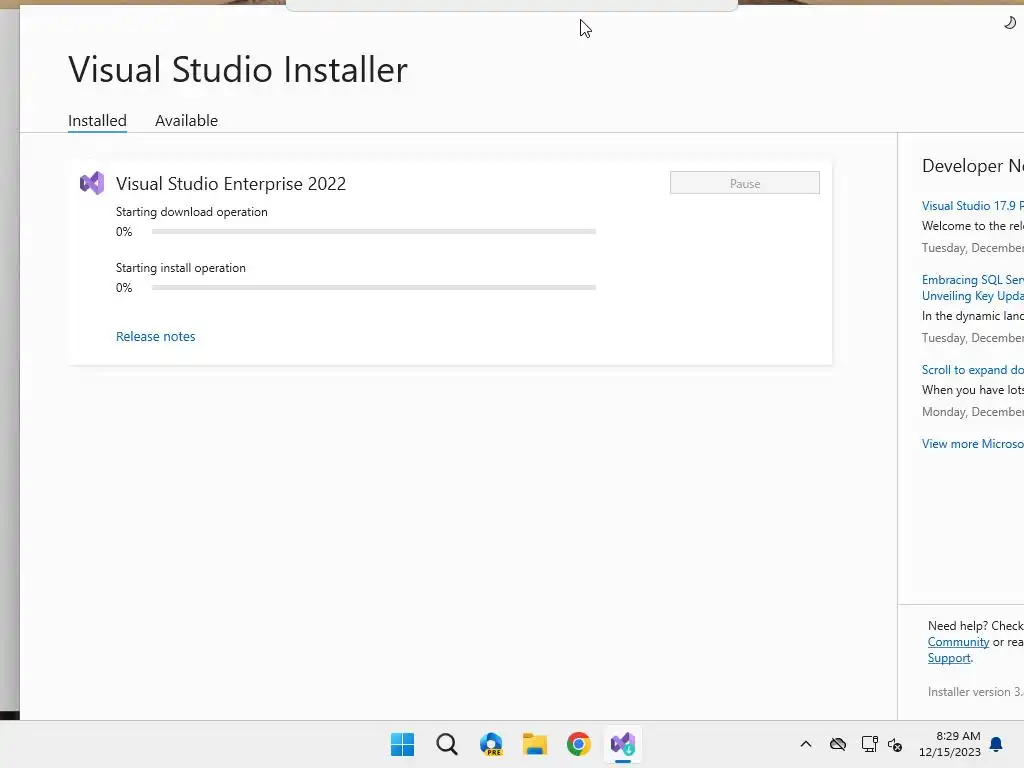Image resolution: width=1024 pixels, height=768 pixels.
Task: Click the Pause button
Action: click(744, 183)
